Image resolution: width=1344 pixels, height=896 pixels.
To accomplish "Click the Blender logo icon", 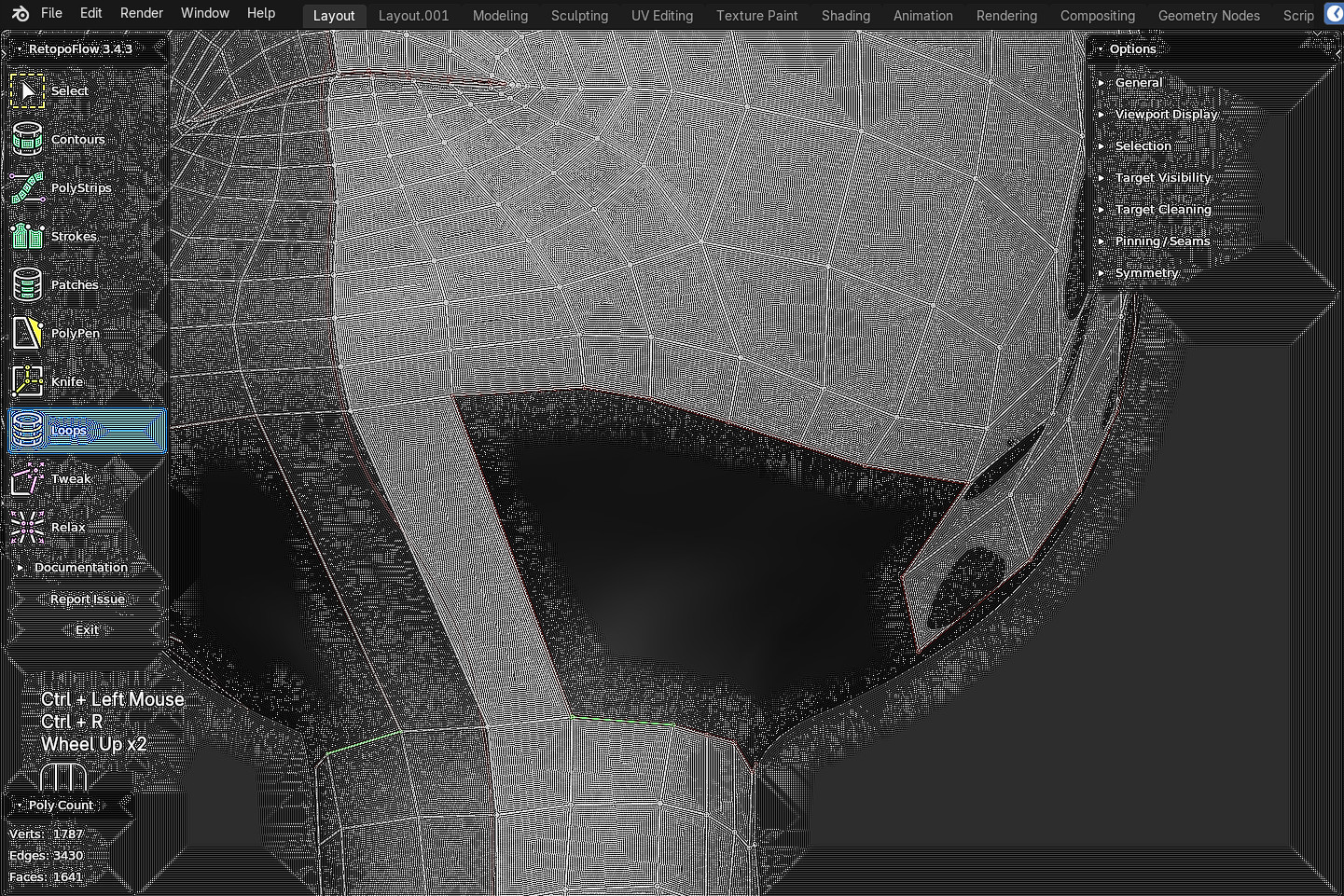I will click(x=21, y=14).
